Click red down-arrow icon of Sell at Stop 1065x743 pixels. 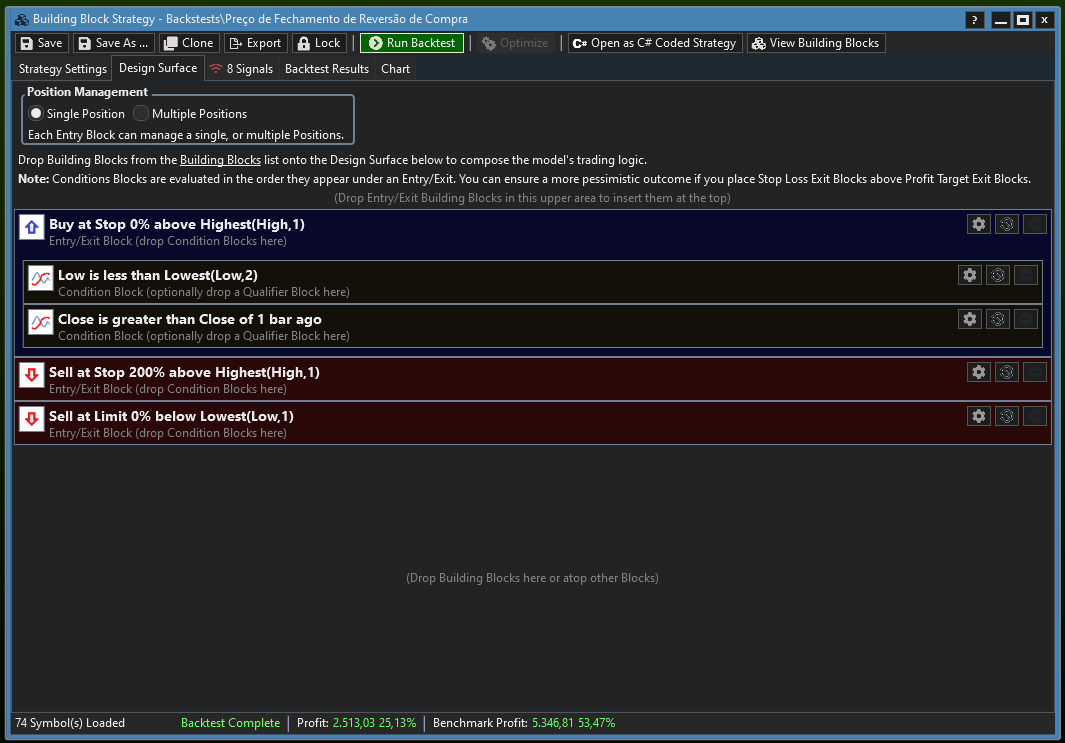(x=31, y=375)
